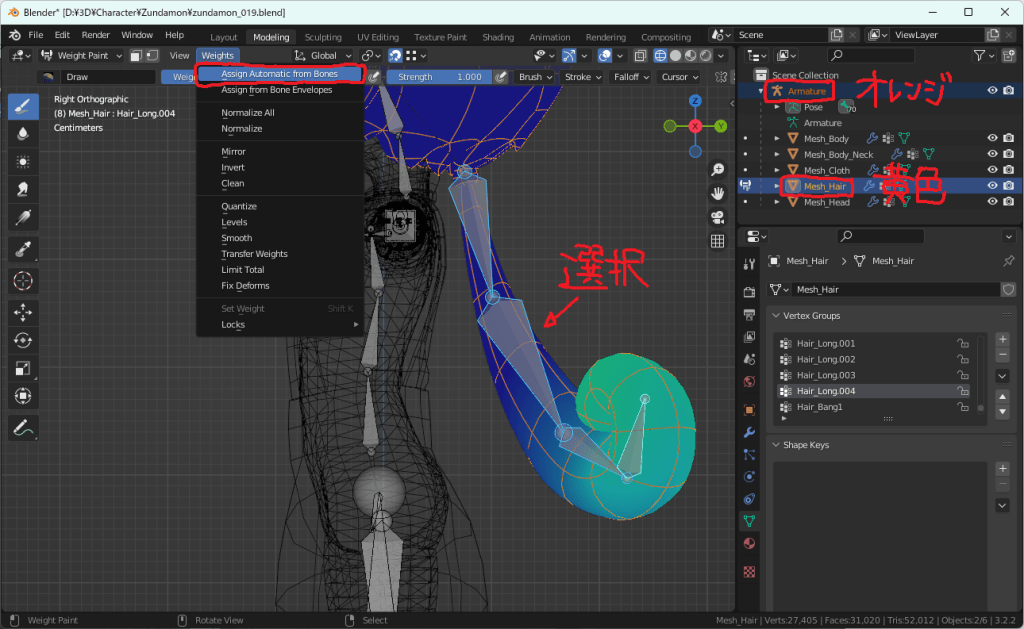Select the Hair_Long.002 vertex group
The height and width of the screenshot is (629, 1024).
click(x=826, y=359)
